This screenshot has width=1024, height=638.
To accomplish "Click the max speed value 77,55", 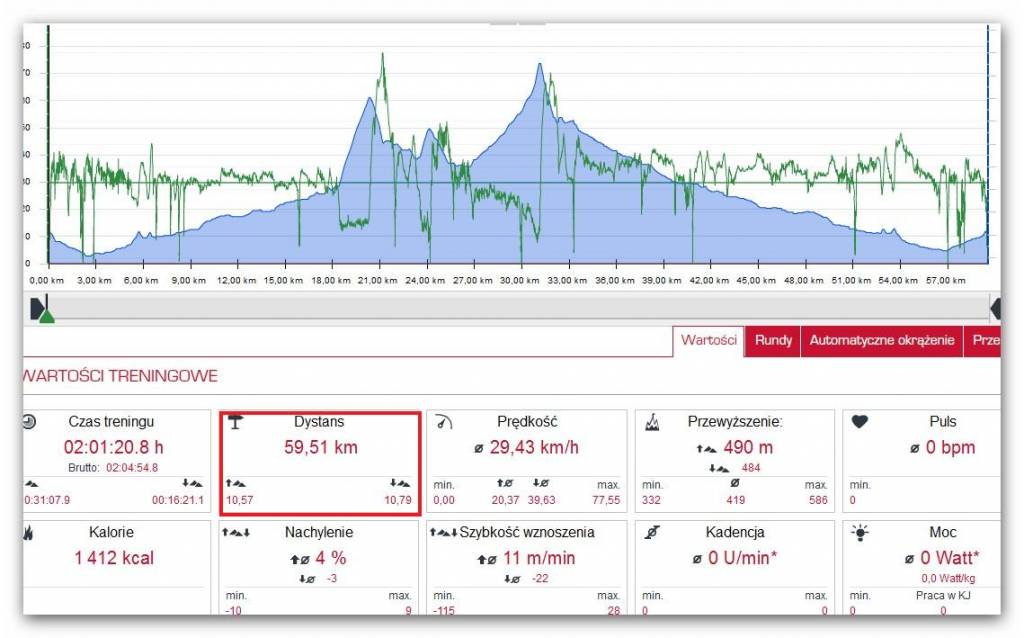I will click(606, 500).
